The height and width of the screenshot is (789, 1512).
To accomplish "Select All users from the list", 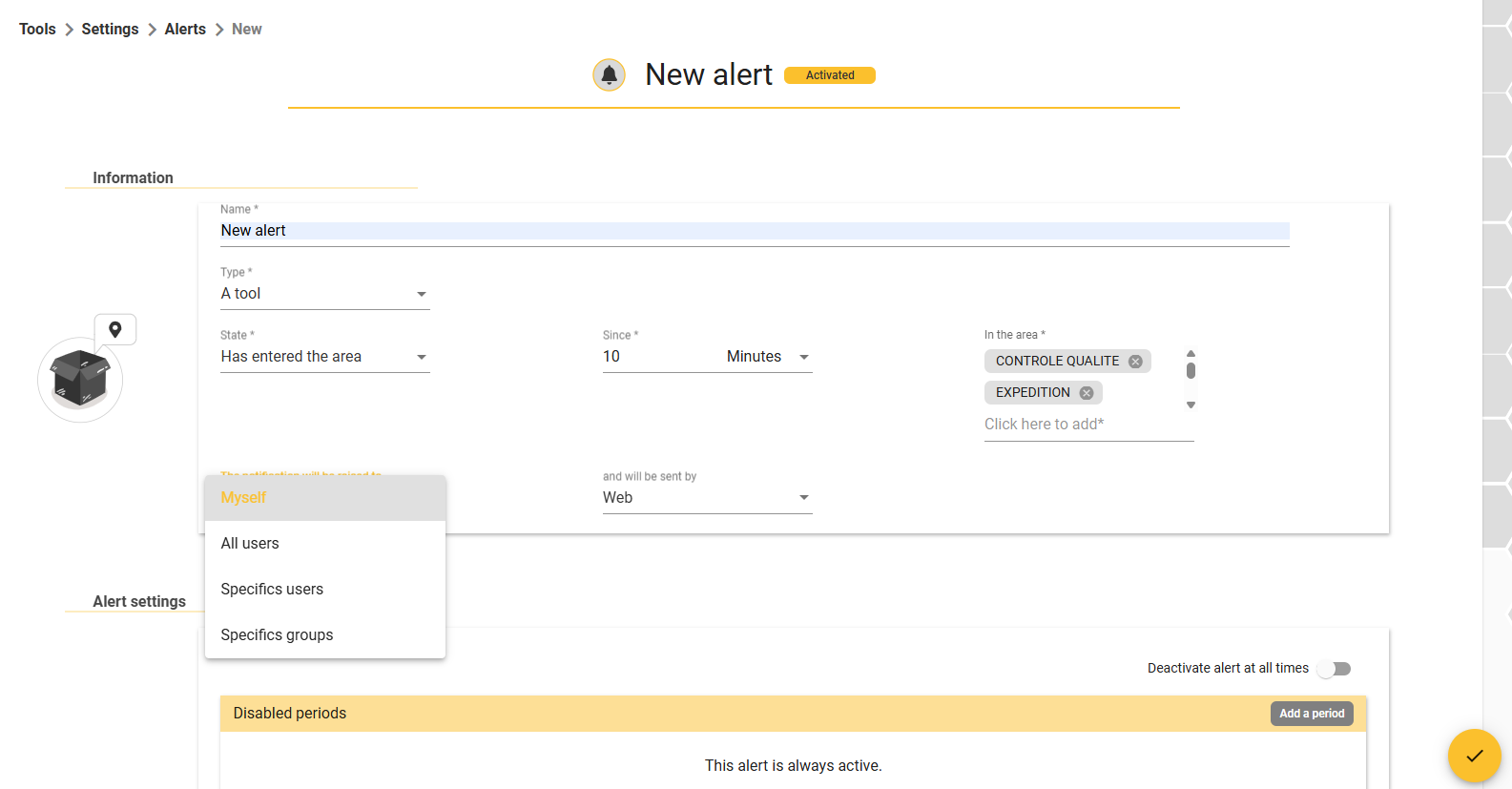I will pyautogui.click(x=325, y=544).
